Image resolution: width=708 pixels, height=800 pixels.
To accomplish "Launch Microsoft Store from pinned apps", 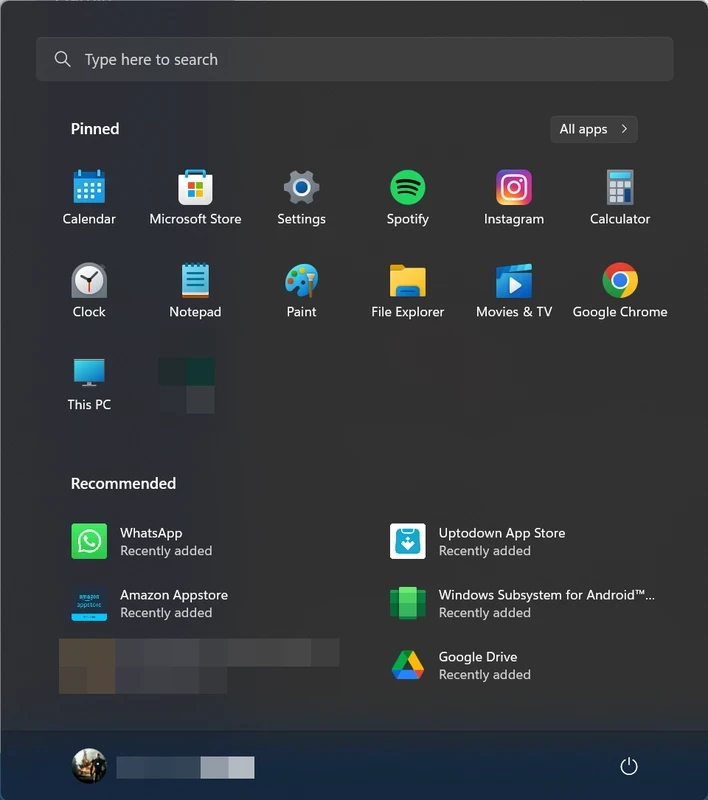I will pos(195,188).
